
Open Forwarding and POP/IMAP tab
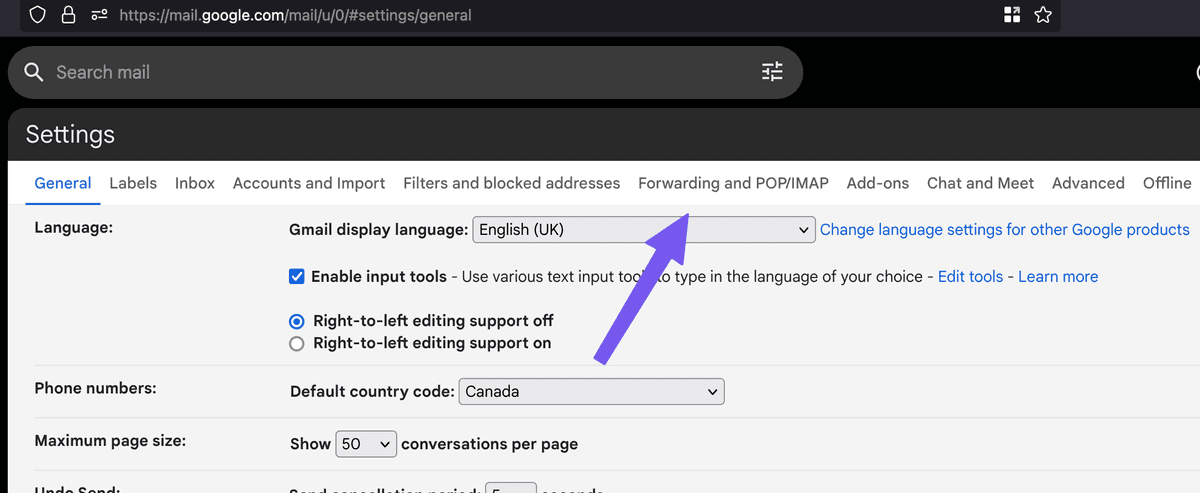[x=733, y=183]
